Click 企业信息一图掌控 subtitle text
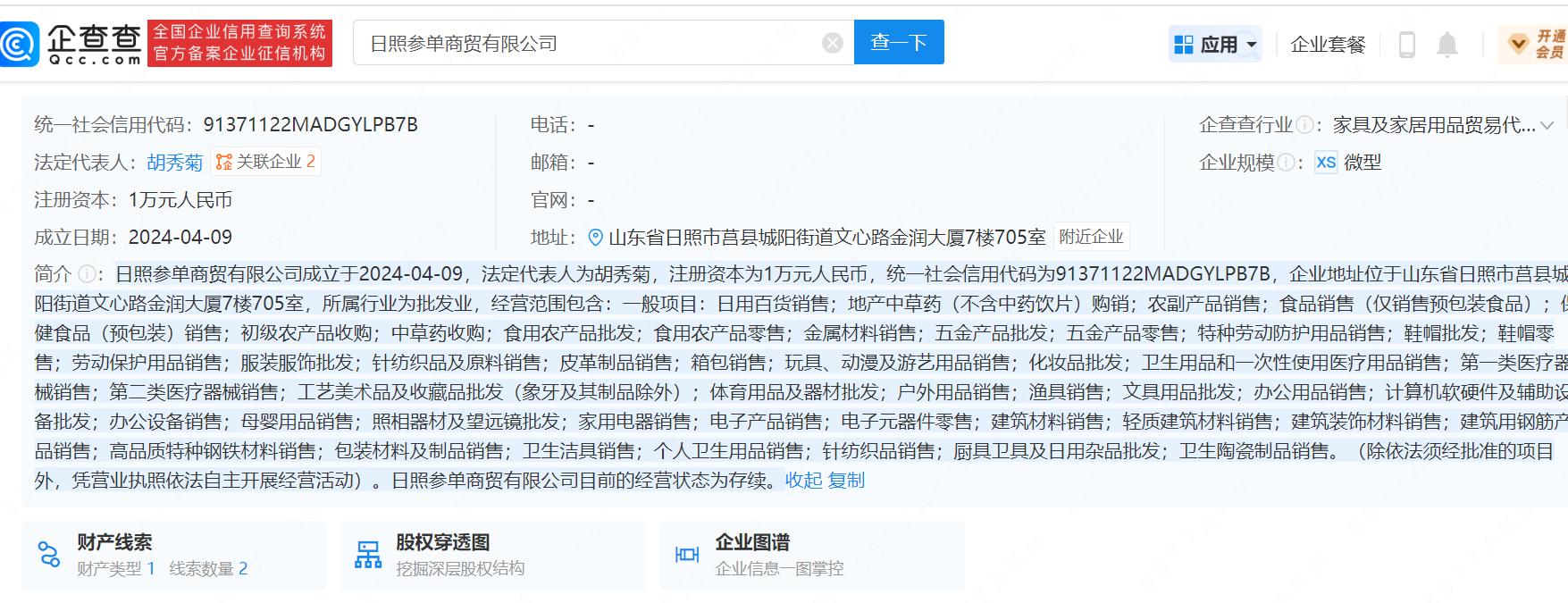This screenshot has height=603, width=1568. pyautogui.click(x=779, y=569)
